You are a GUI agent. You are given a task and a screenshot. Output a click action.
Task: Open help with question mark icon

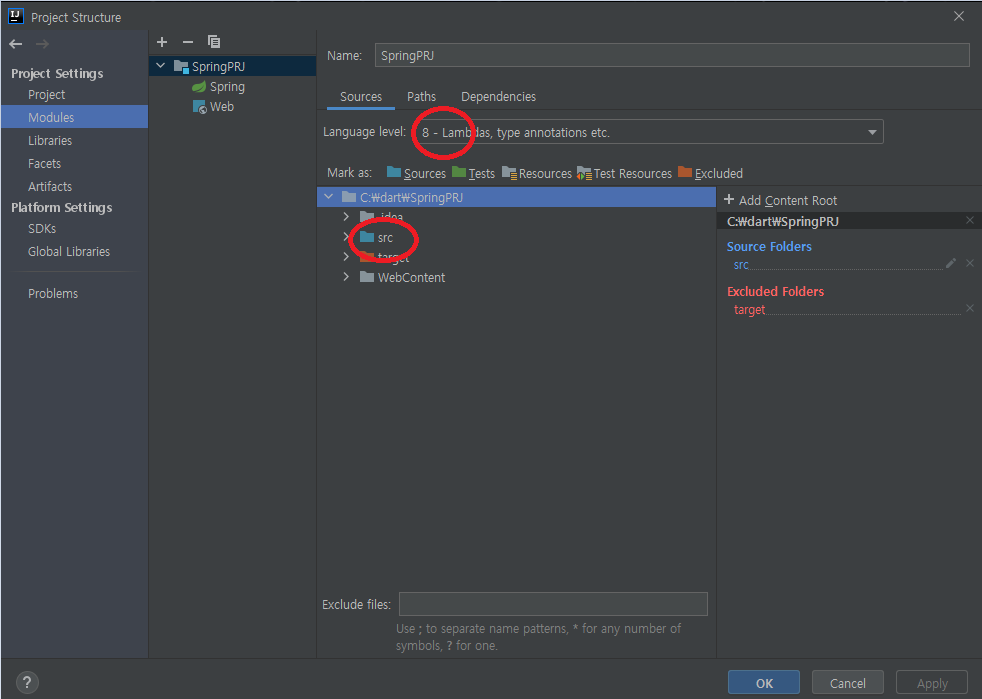click(27, 682)
